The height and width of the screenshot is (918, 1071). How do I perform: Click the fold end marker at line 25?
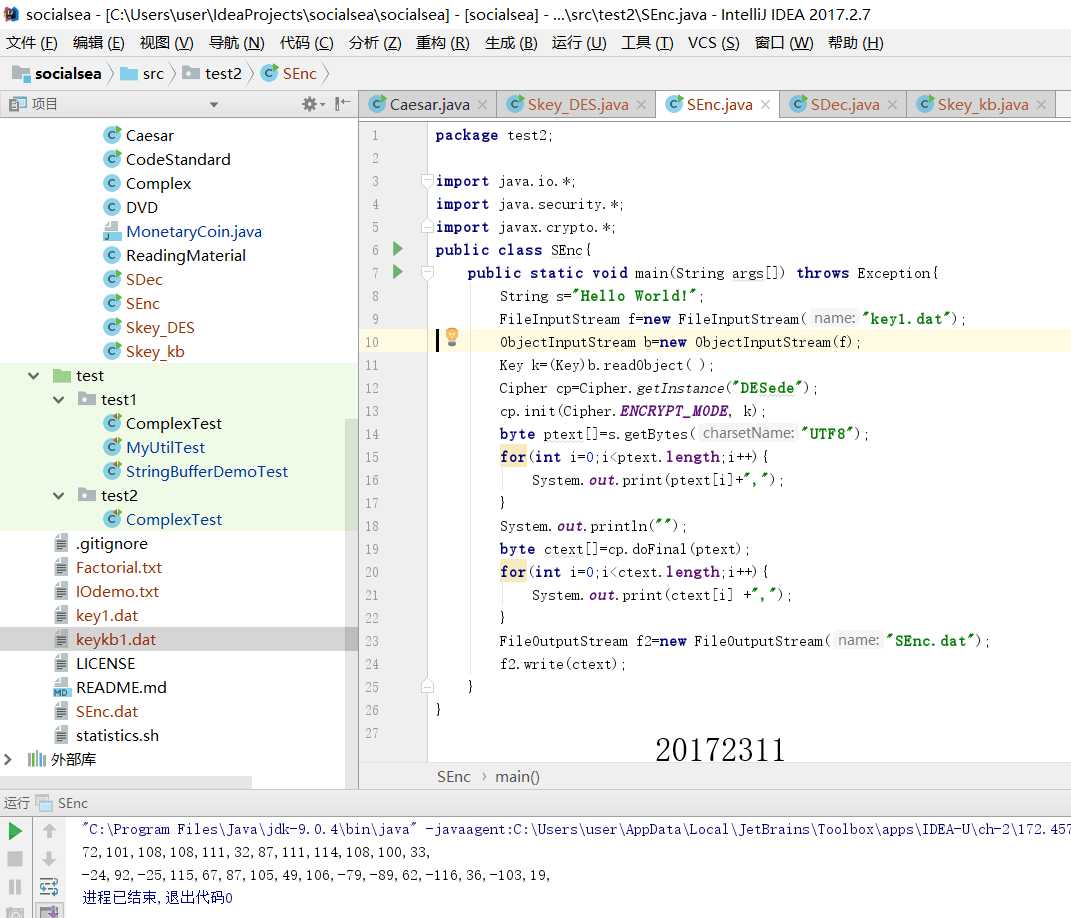click(428, 686)
